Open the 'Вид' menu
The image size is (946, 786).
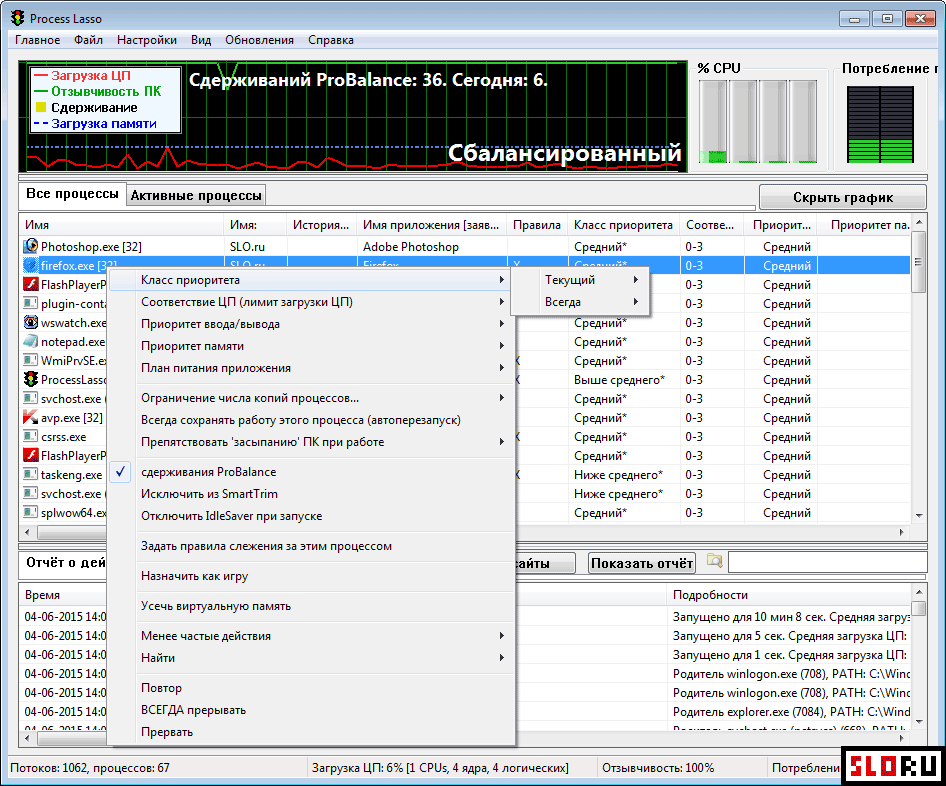(201, 40)
